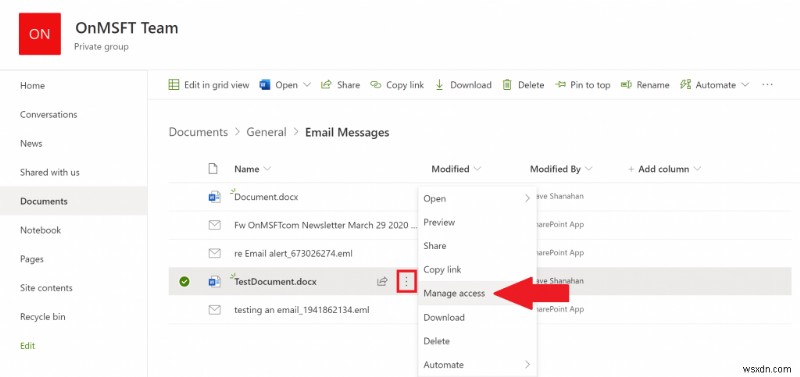Screen dimensions: 800x377
Task: Click the Share icon in the toolbar
Action: (x=326, y=85)
